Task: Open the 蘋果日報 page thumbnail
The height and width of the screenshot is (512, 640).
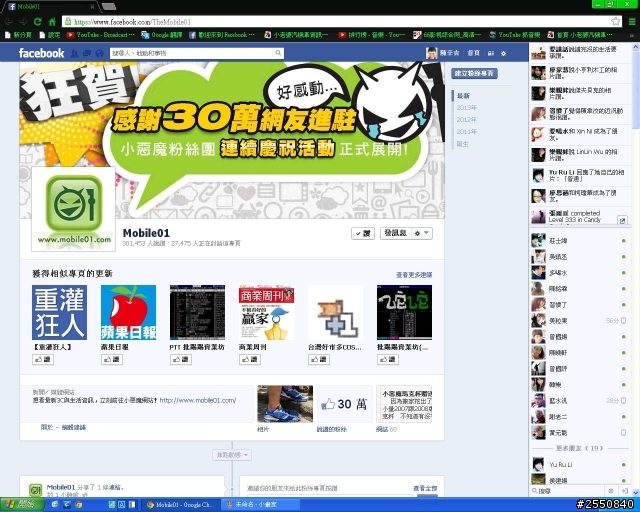Action: [128, 312]
